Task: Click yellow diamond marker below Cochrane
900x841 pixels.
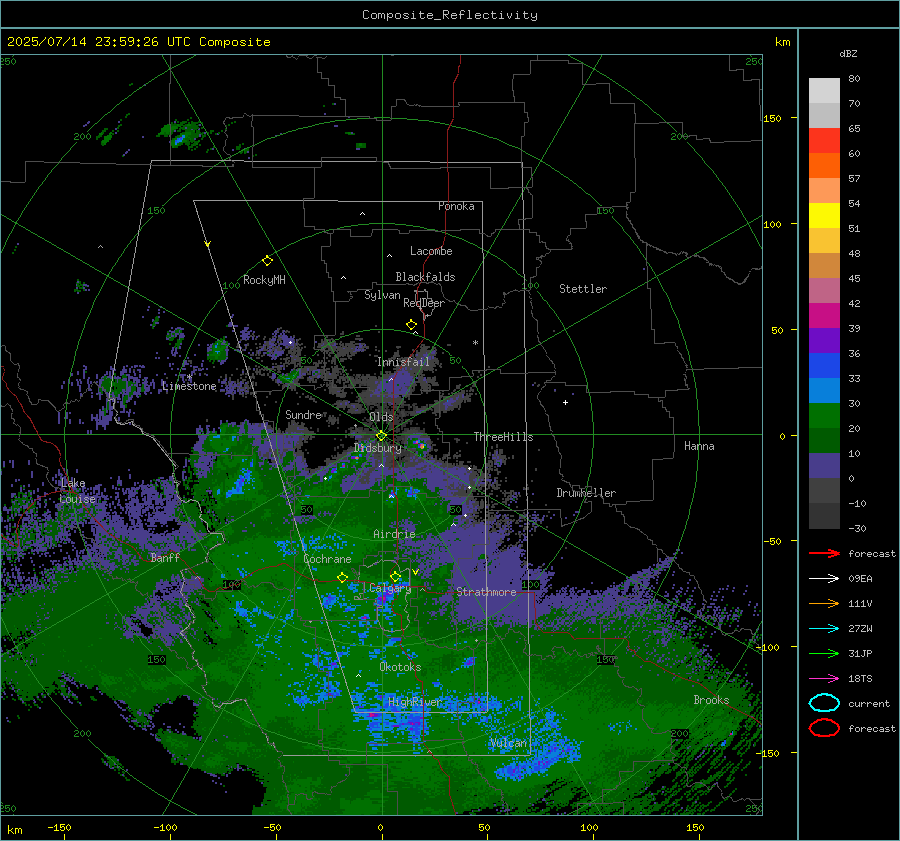Action: (x=342, y=578)
